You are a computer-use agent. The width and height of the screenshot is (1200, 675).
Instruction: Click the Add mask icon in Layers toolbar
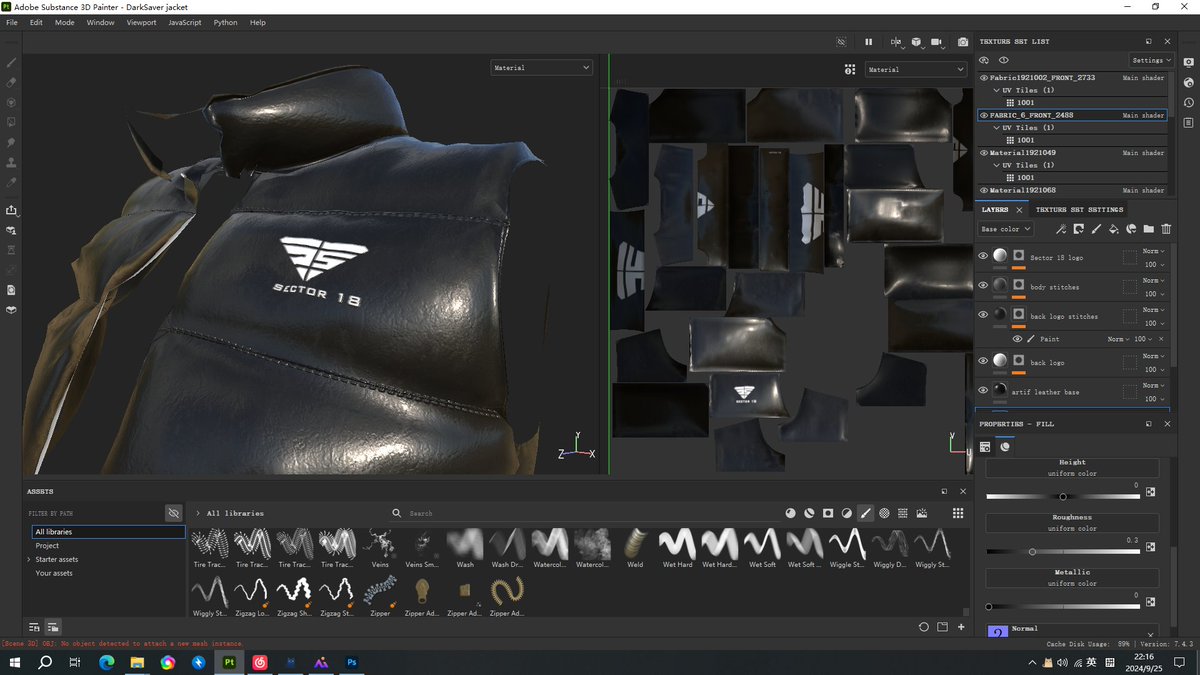pos(1078,229)
